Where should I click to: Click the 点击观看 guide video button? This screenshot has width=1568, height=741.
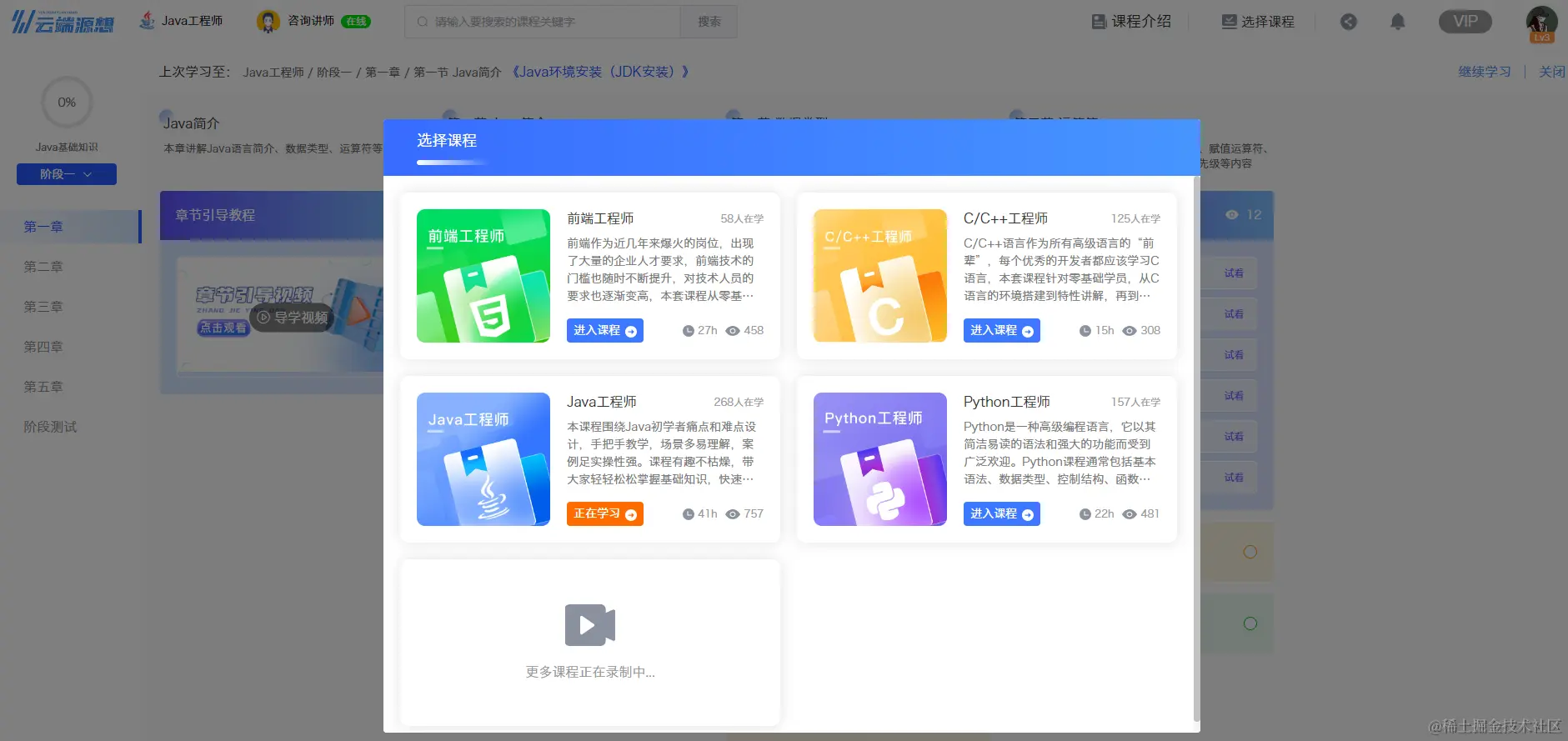point(223,328)
